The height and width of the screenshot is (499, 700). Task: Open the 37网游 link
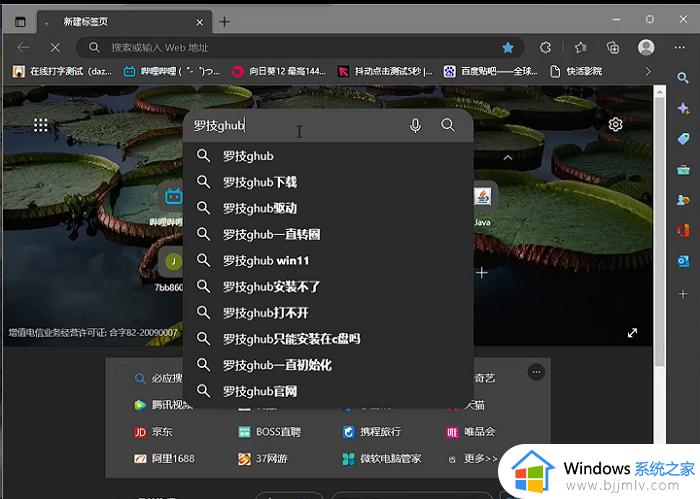pyautogui.click(x=262, y=458)
